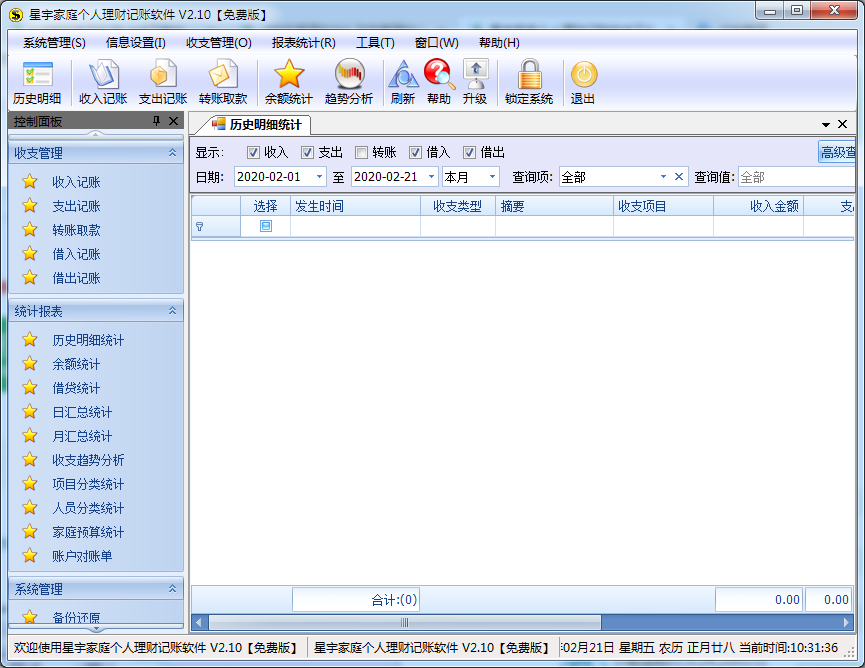The width and height of the screenshot is (865, 668).
Task: Open the 报表统计(R) menu
Action: pyautogui.click(x=303, y=42)
